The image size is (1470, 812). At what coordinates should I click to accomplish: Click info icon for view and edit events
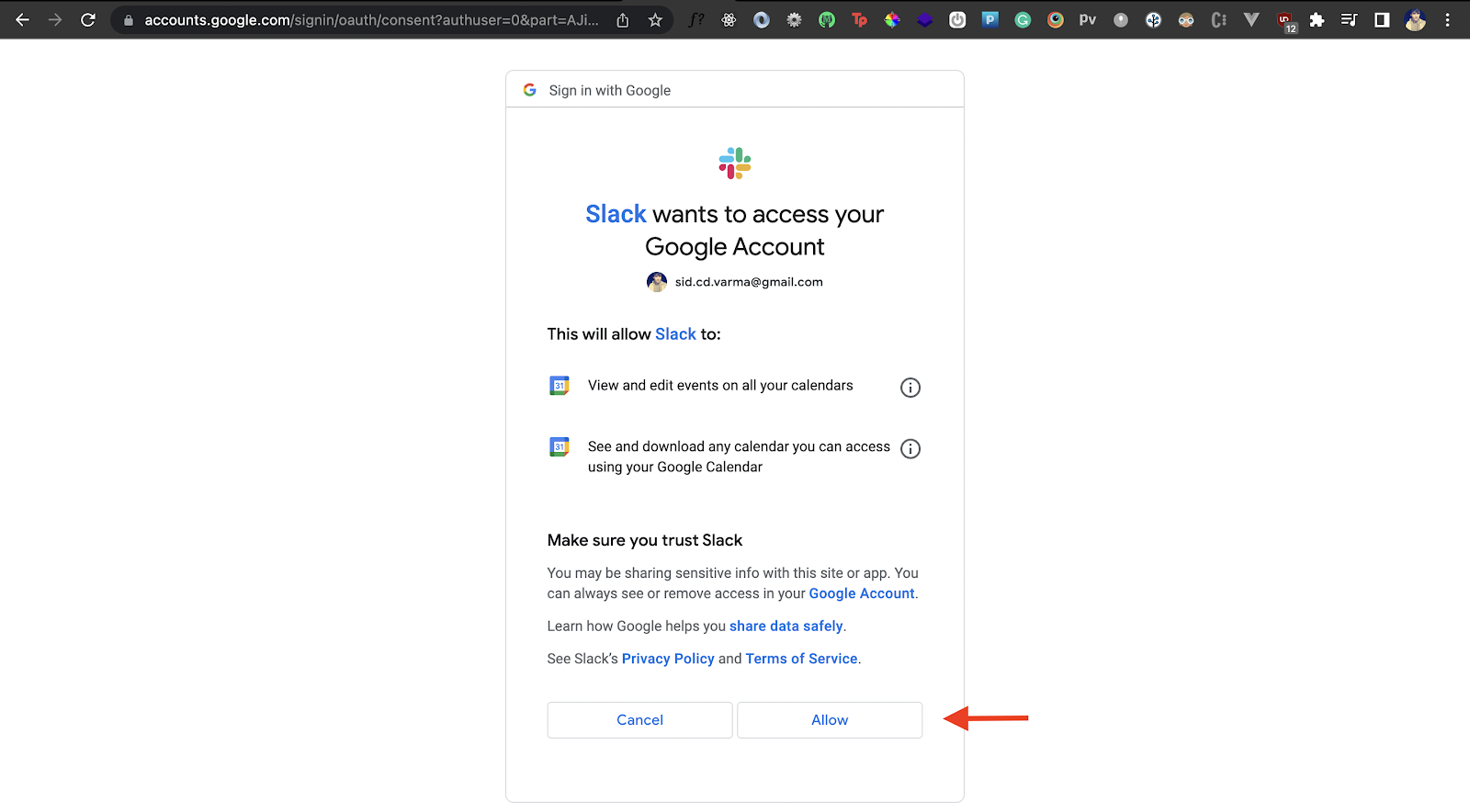pyautogui.click(x=910, y=388)
